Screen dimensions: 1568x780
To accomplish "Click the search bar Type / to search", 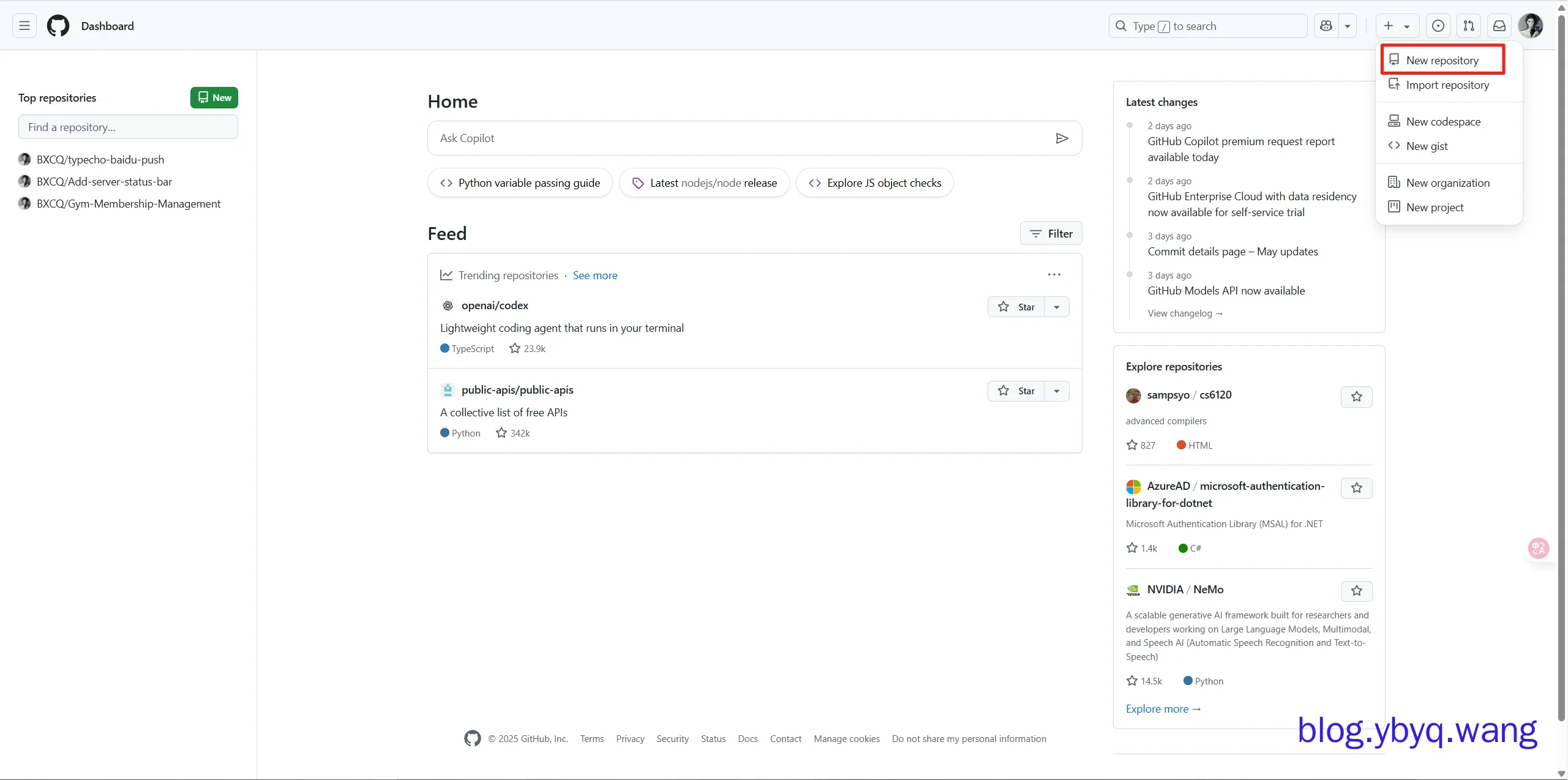I will click(x=1207, y=26).
